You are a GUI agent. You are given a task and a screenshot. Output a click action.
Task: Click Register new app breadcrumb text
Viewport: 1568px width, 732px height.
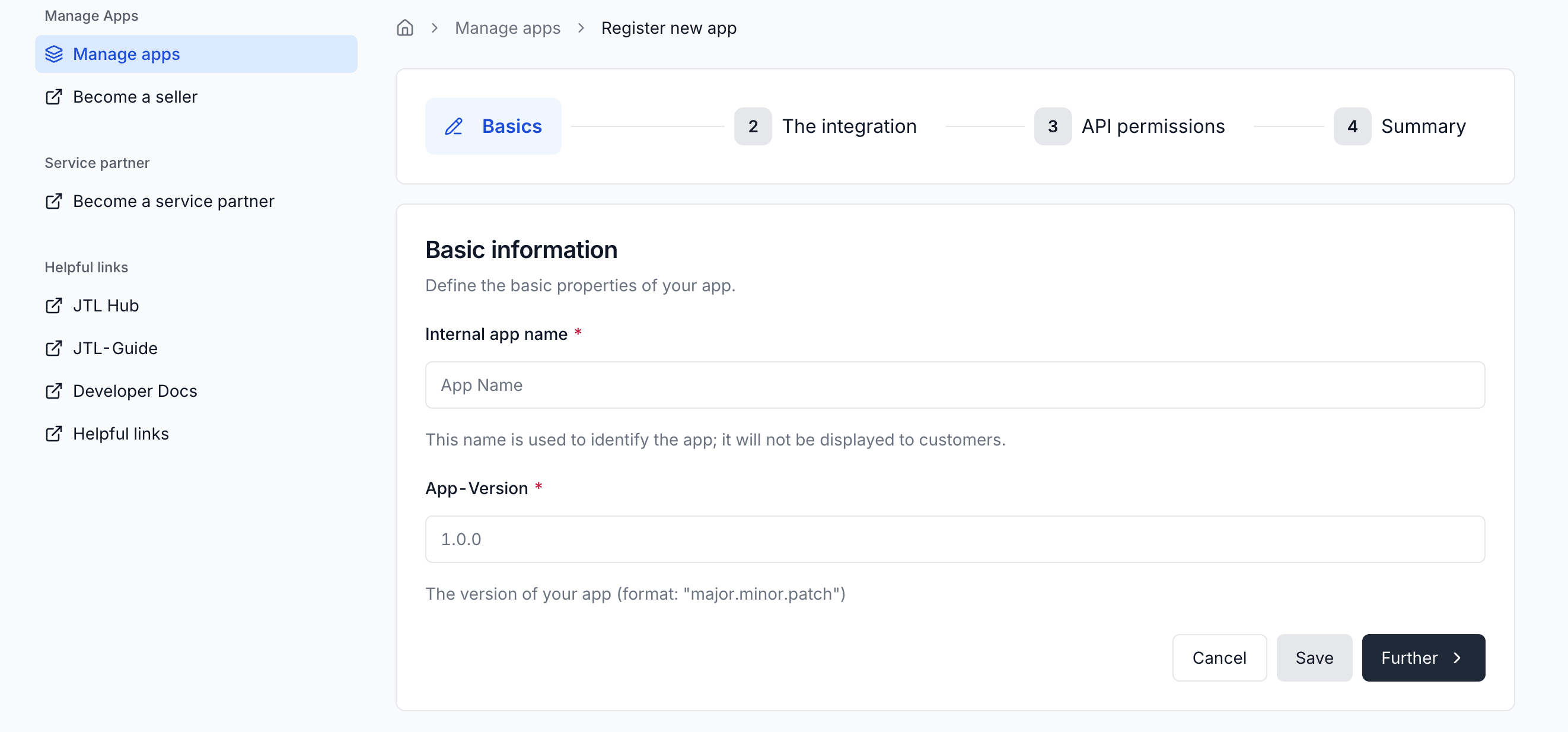tap(669, 28)
